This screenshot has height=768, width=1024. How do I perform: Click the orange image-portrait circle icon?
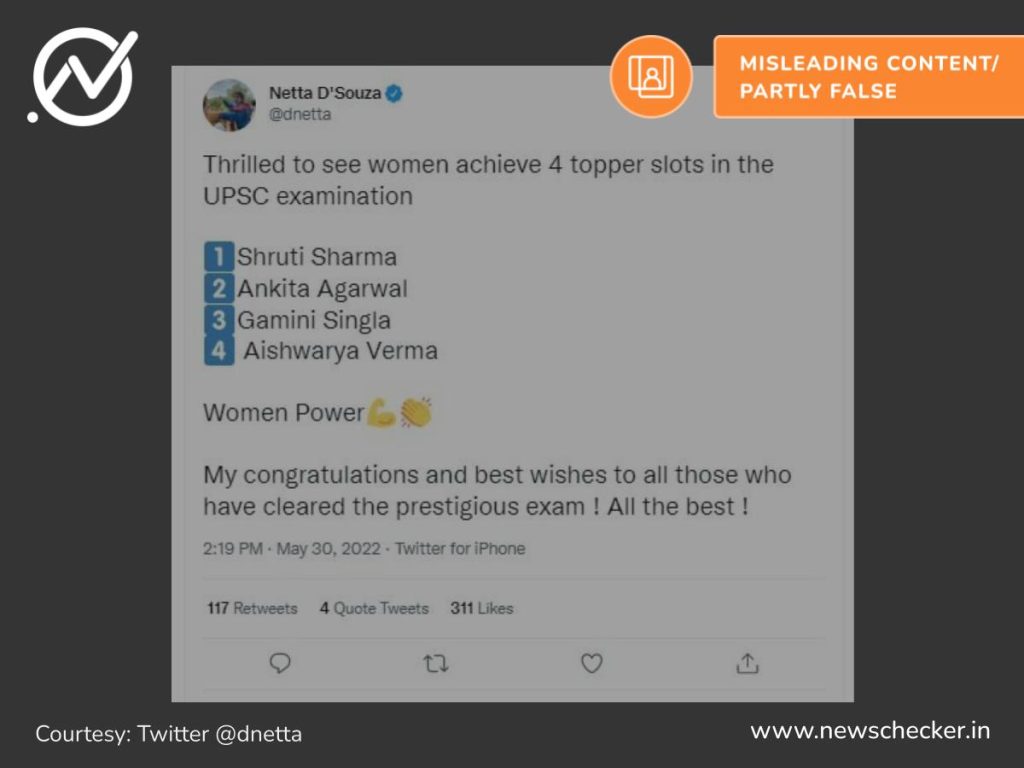click(651, 76)
